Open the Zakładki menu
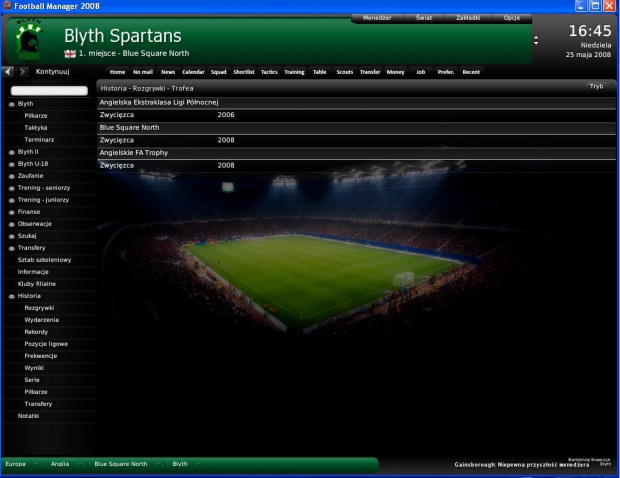 pyautogui.click(x=468, y=18)
